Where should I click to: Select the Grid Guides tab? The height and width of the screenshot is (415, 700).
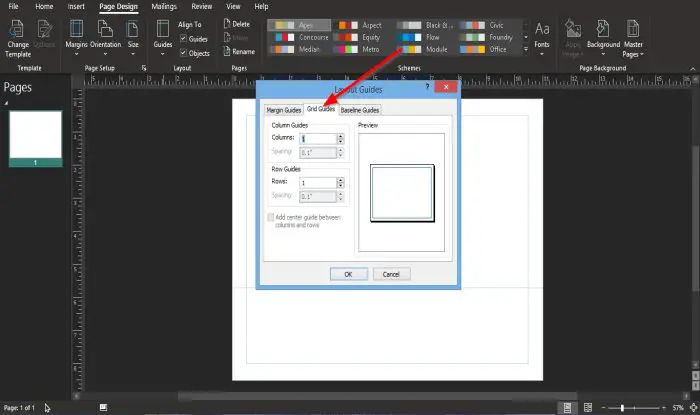321,109
